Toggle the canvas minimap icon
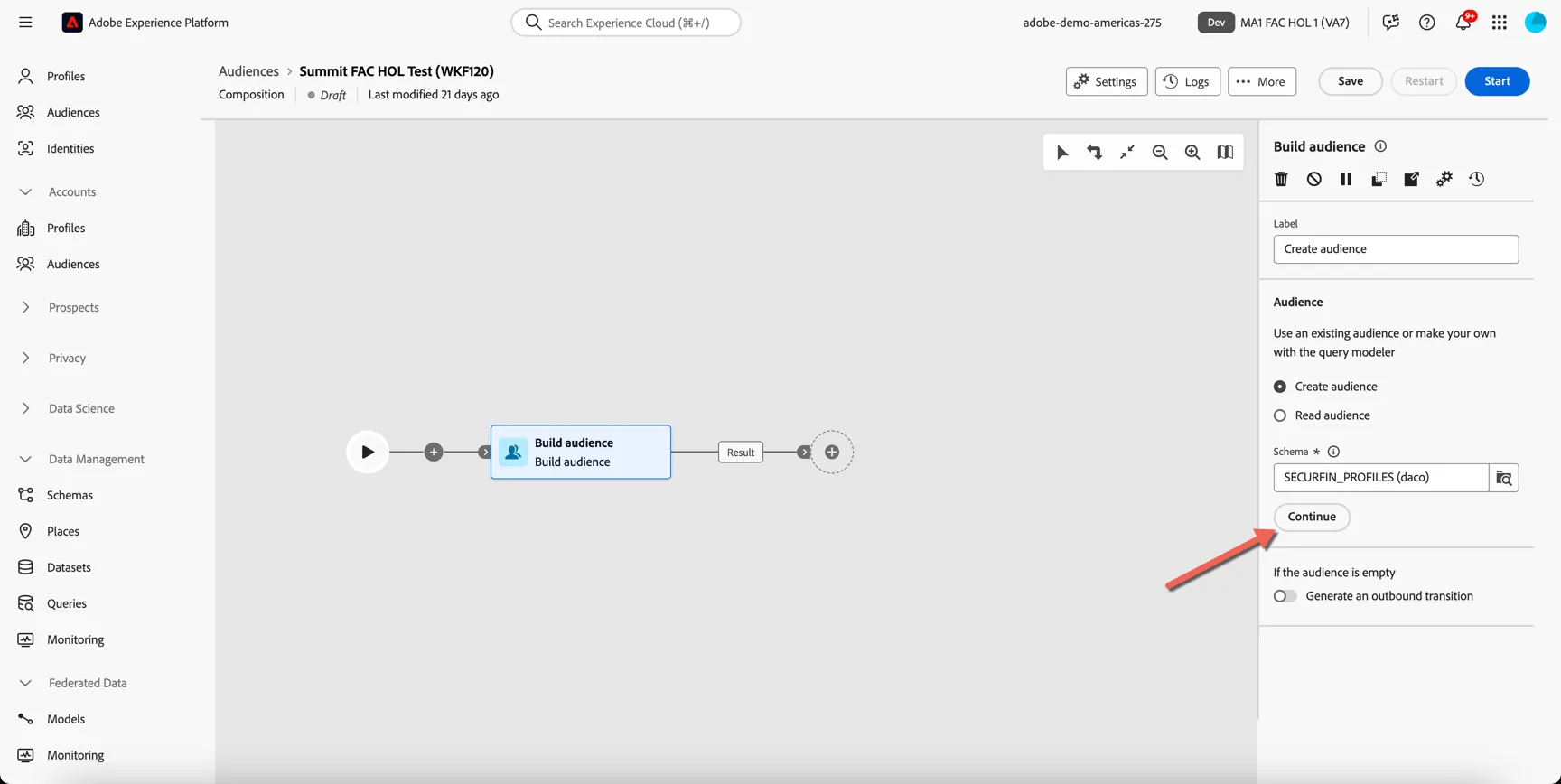 [x=1225, y=153]
